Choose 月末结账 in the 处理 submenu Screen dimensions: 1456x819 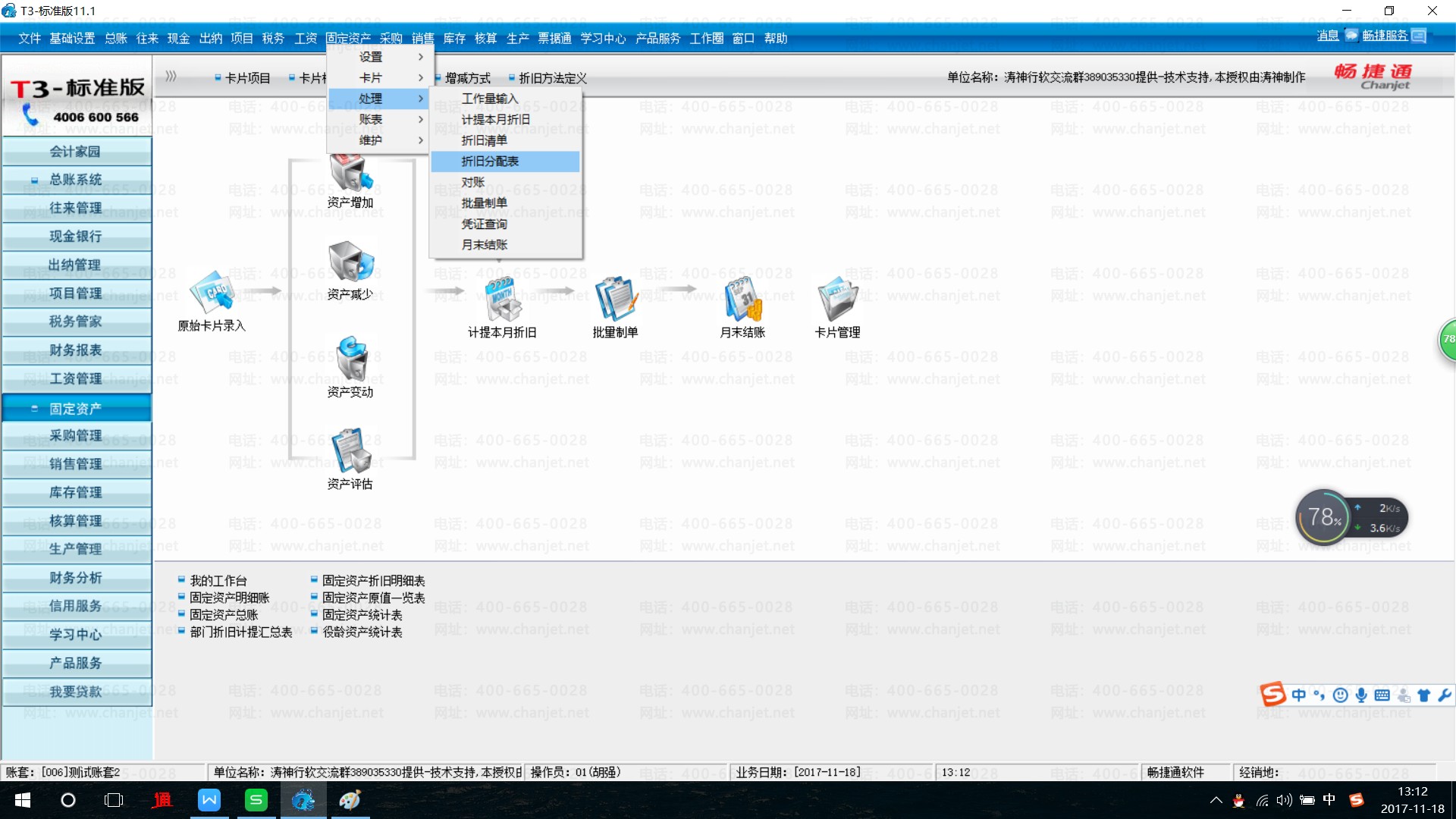pyautogui.click(x=484, y=245)
